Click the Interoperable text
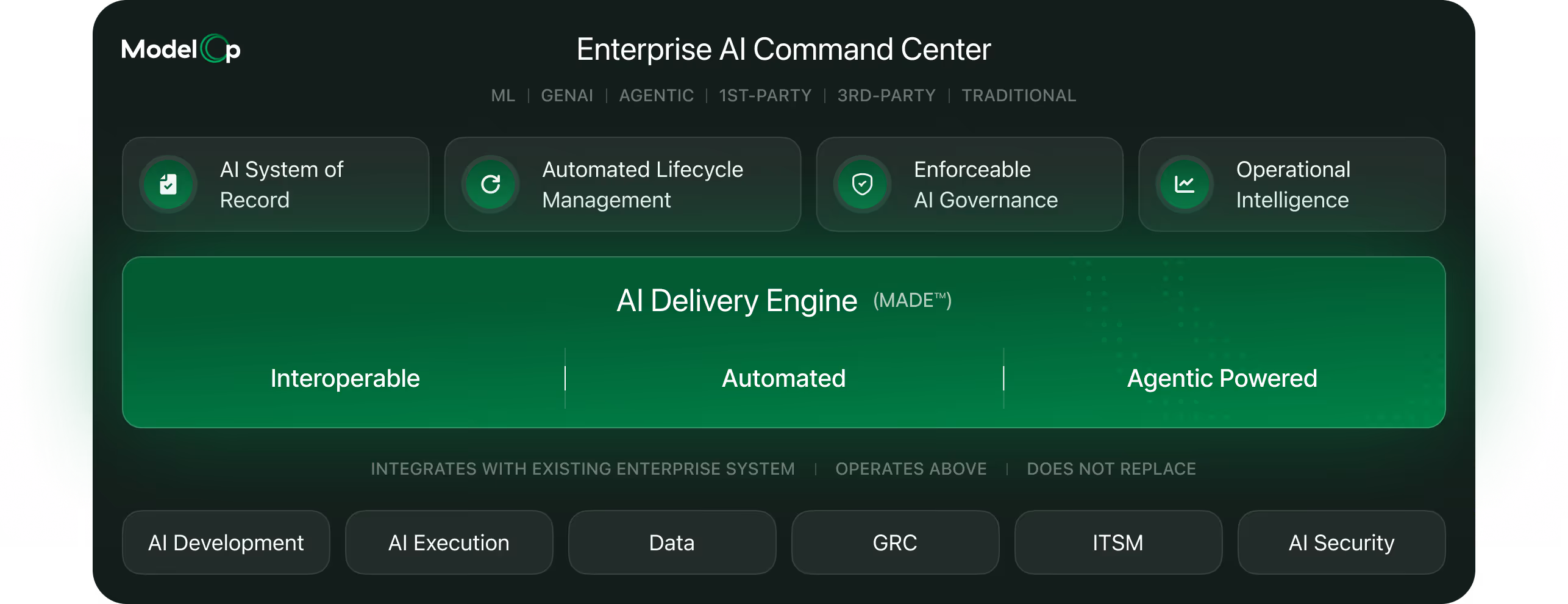1568x604 pixels. pyautogui.click(x=345, y=378)
